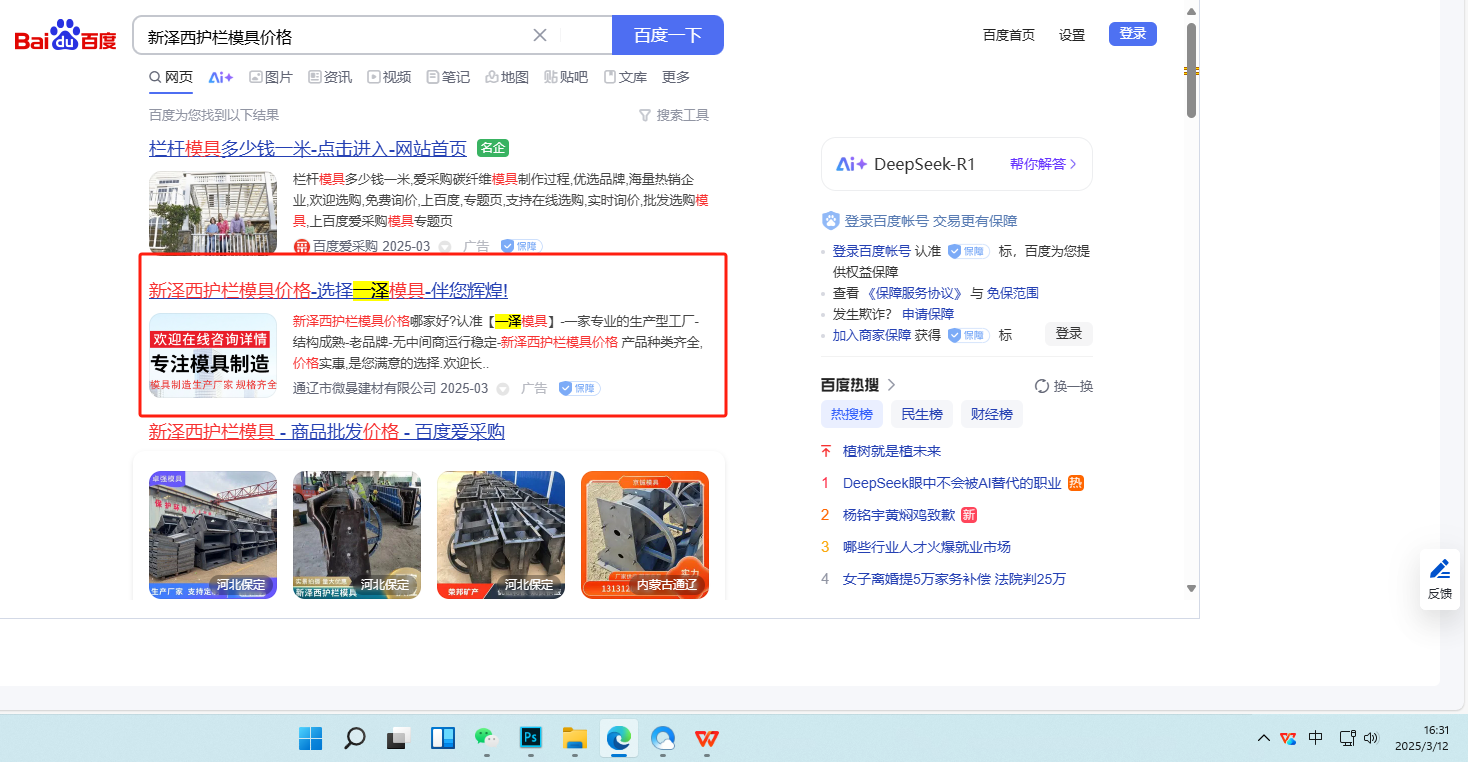The width and height of the screenshot is (1468, 762).
Task: Click the Microsoft Edge taskbar icon
Action: [618, 739]
